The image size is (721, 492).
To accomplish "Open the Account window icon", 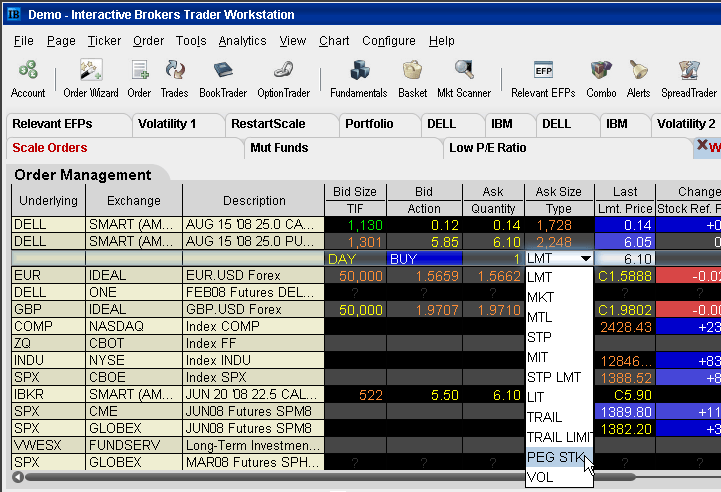I will [28, 79].
